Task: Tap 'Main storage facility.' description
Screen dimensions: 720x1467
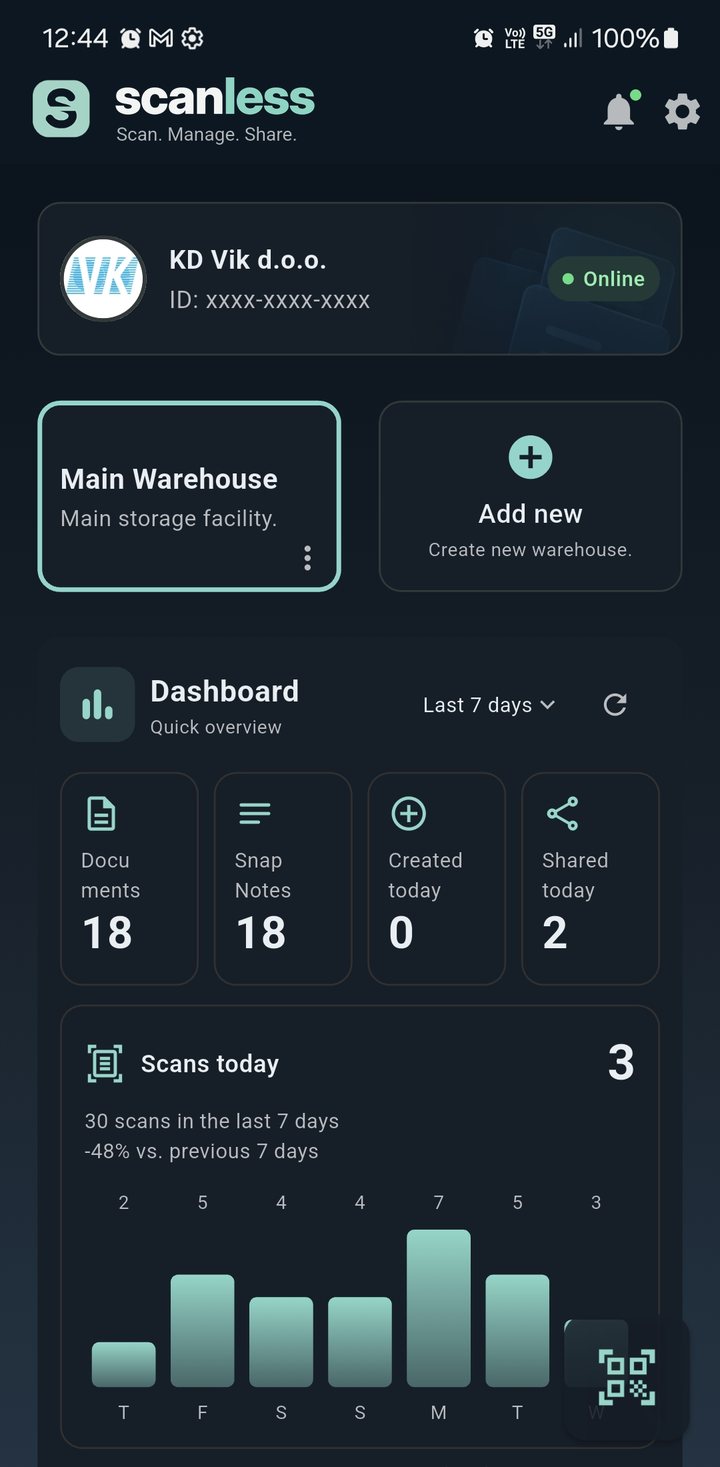Action: tap(169, 519)
